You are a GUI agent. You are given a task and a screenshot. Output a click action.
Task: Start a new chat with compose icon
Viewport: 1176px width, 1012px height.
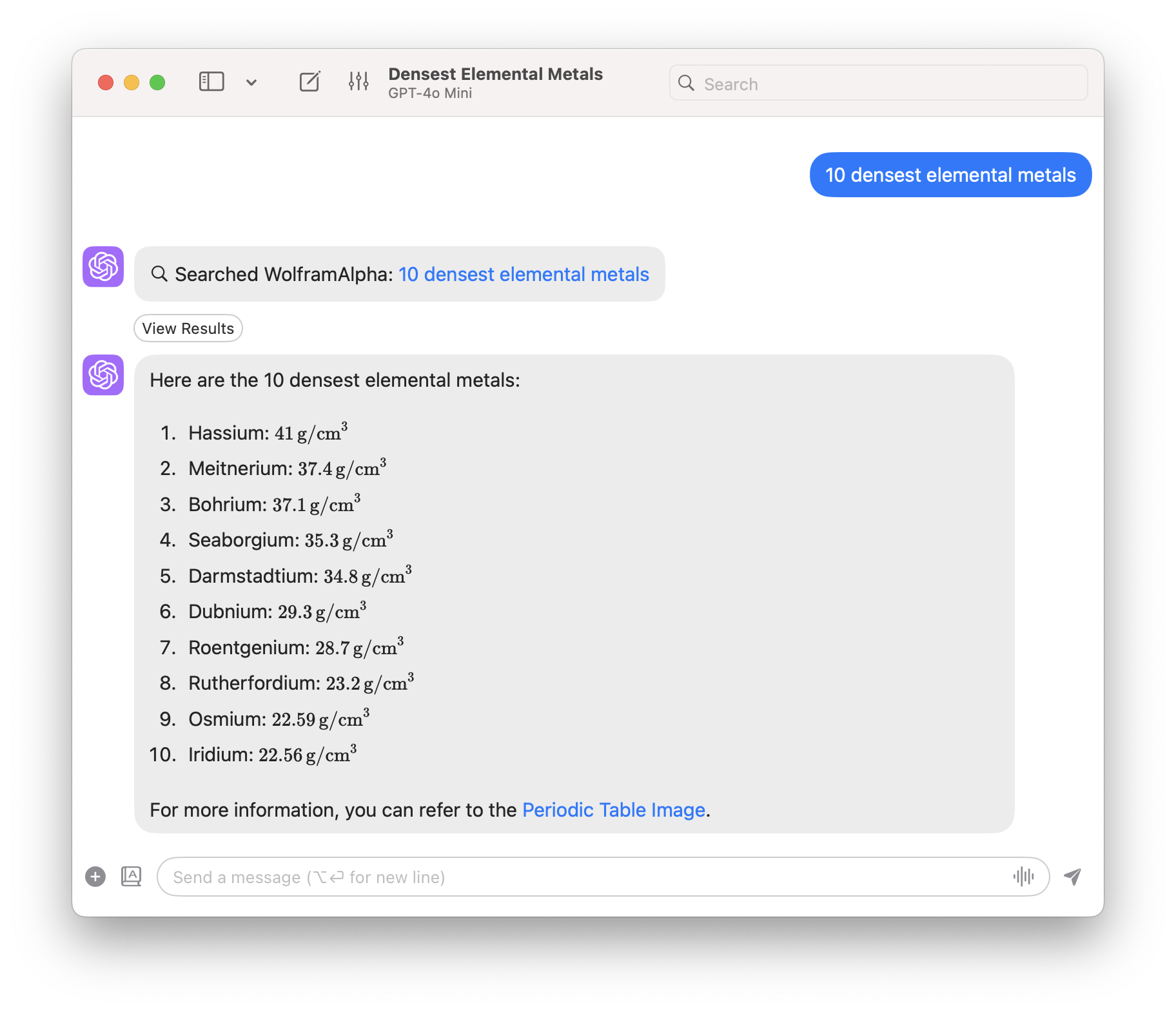pyautogui.click(x=309, y=82)
